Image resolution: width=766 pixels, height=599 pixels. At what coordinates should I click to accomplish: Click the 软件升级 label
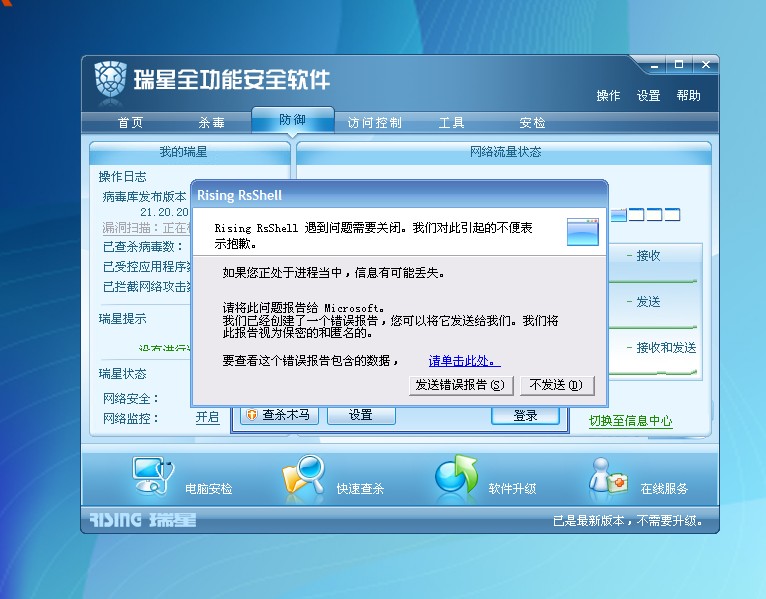click(x=512, y=489)
